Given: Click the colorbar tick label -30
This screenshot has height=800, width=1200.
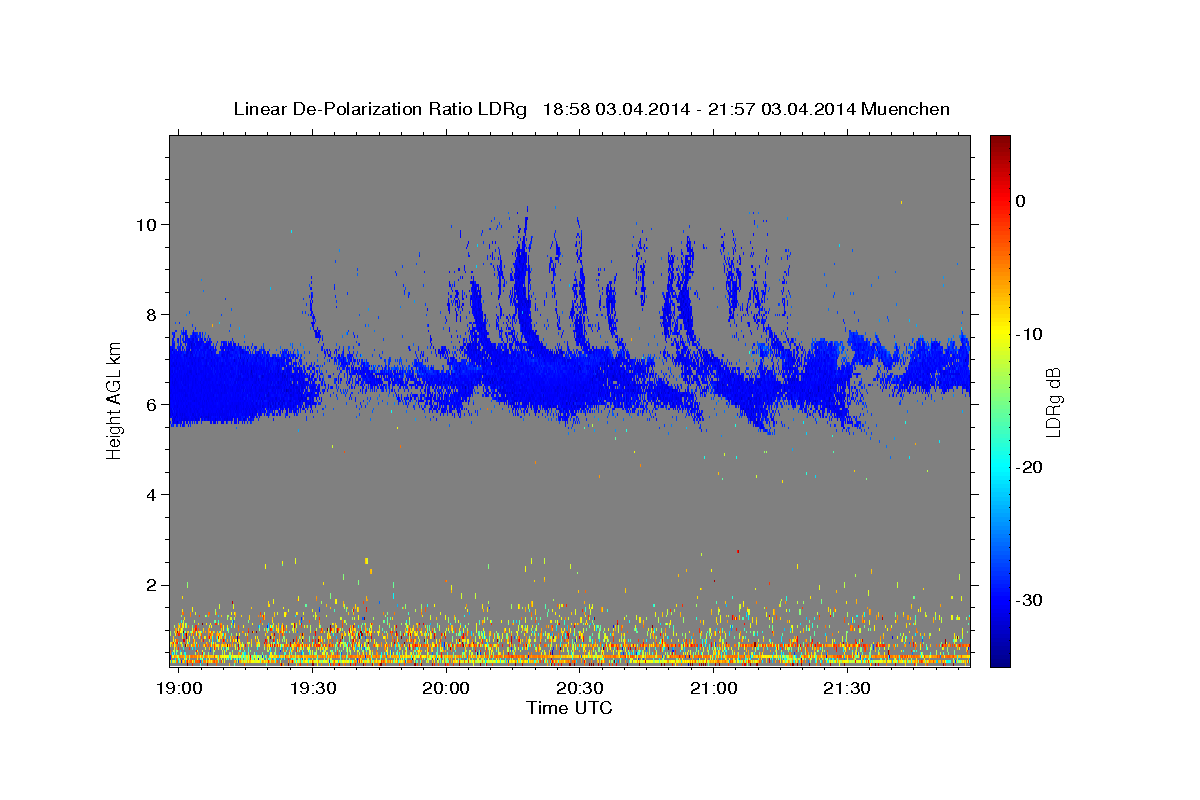Looking at the screenshot, I should click(x=1030, y=600).
